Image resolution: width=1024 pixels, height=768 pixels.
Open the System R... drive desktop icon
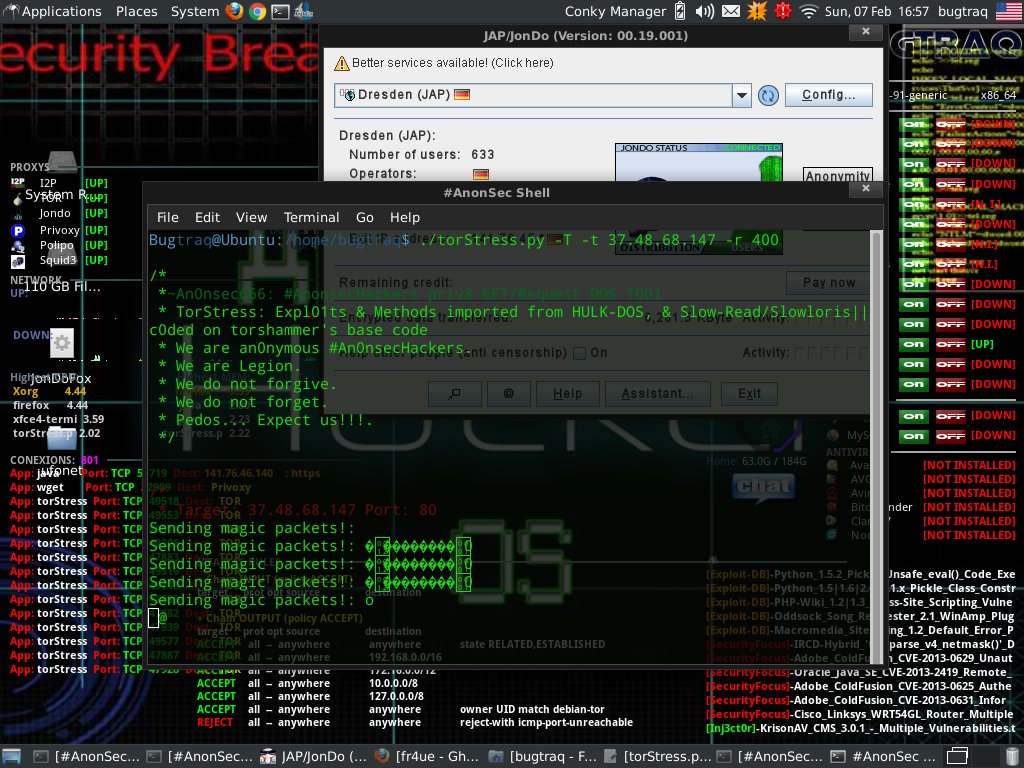point(61,161)
